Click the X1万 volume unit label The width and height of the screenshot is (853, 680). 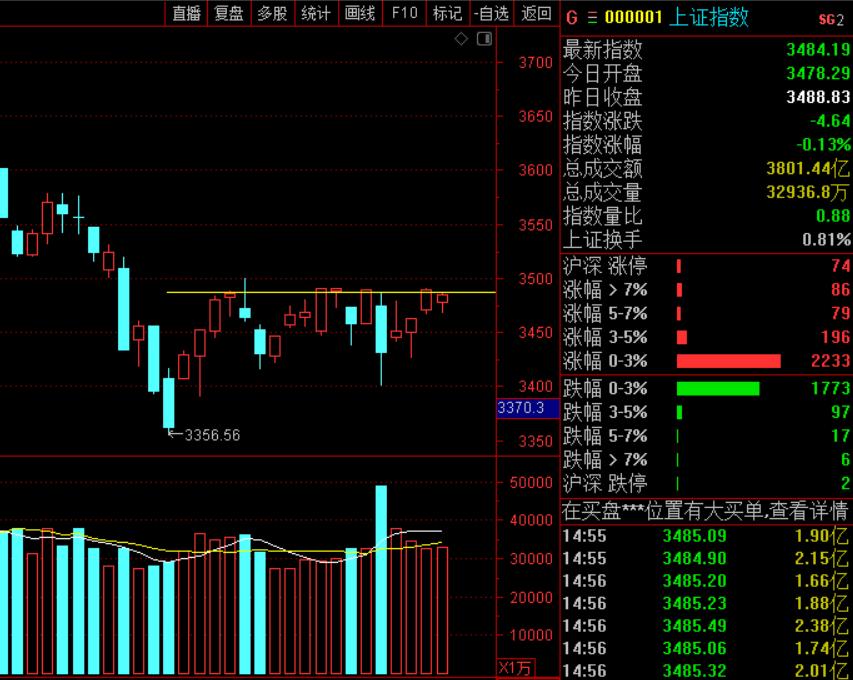[x=515, y=667]
